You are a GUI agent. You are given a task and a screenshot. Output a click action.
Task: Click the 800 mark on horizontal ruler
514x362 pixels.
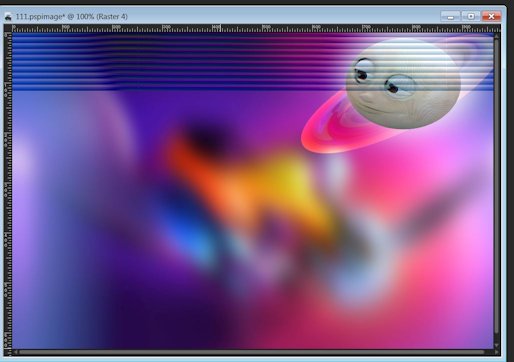point(416,28)
